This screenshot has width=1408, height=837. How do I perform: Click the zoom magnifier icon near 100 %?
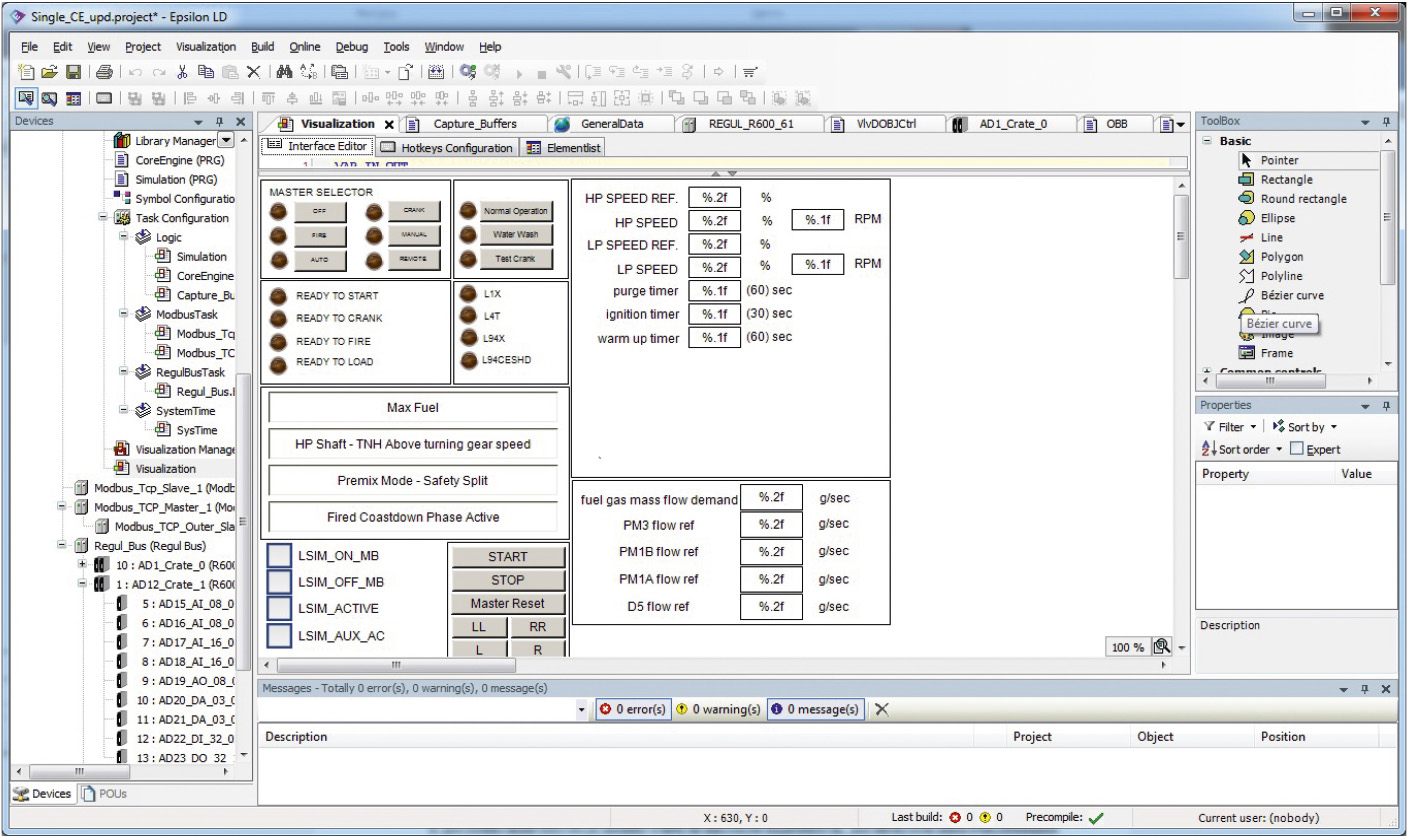coord(1162,647)
